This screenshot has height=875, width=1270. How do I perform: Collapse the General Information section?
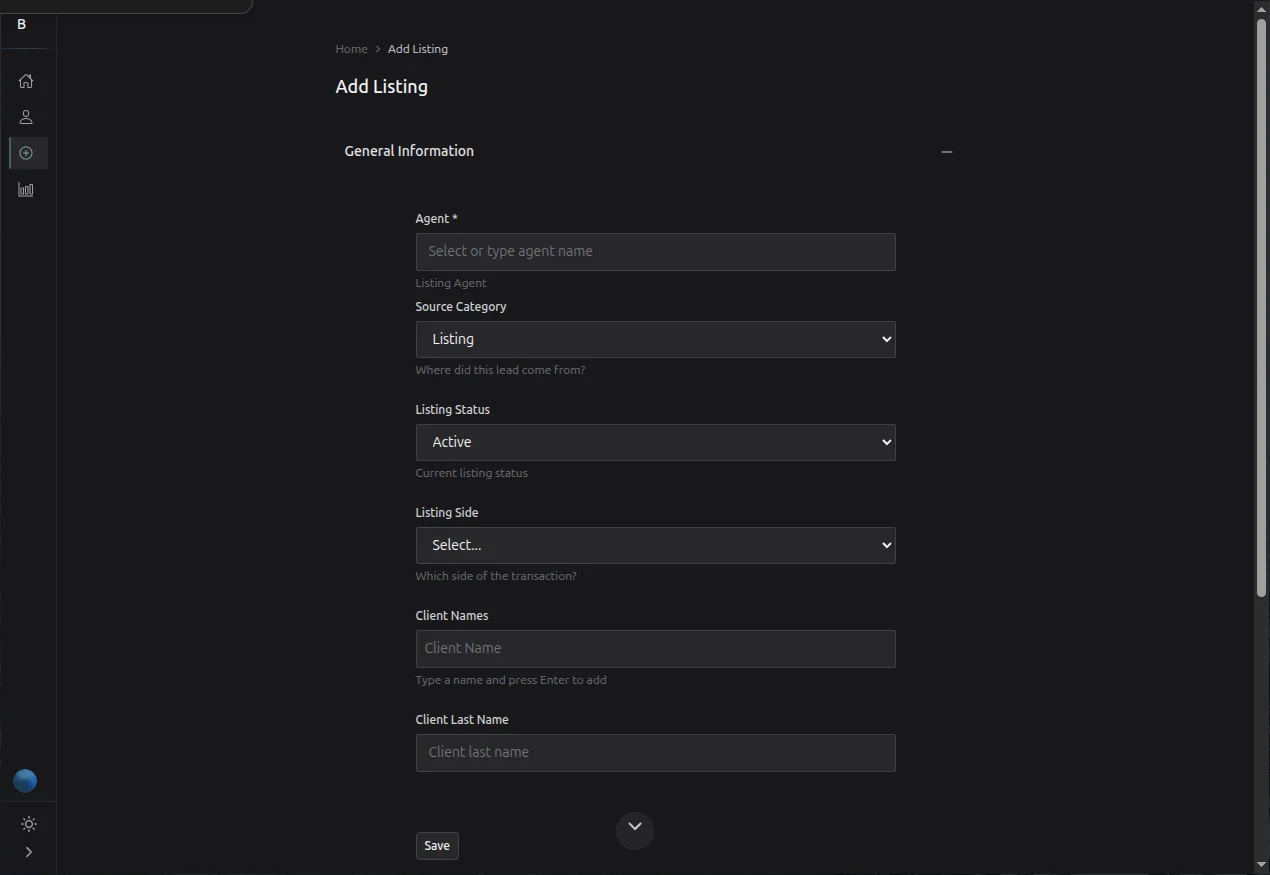(946, 152)
